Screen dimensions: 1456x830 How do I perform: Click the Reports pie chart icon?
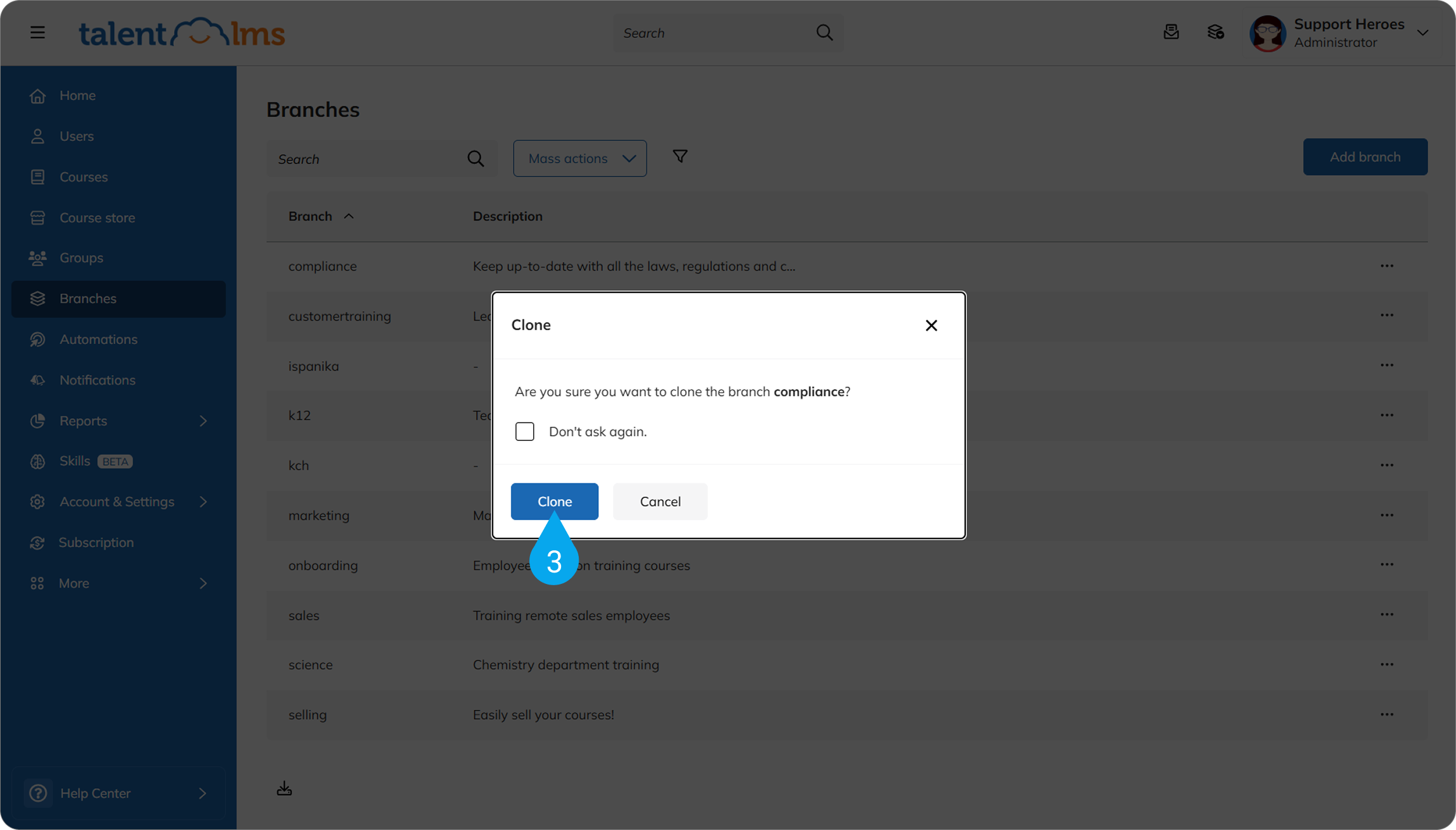37,421
